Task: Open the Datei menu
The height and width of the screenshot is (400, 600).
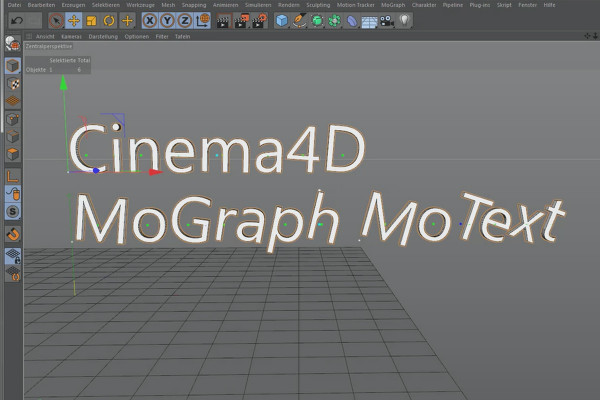Action: (x=14, y=5)
